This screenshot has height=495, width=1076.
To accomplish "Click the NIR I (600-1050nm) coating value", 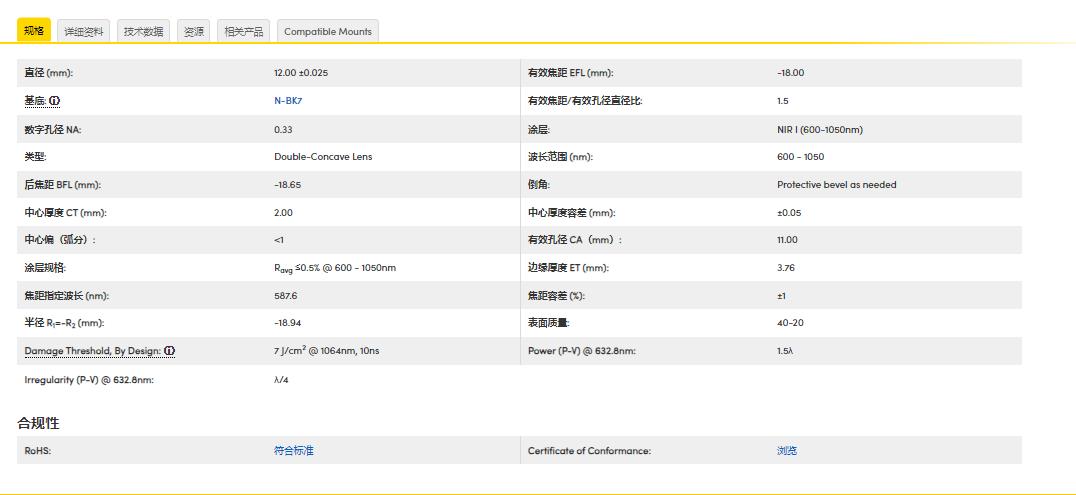I will click(819, 129).
